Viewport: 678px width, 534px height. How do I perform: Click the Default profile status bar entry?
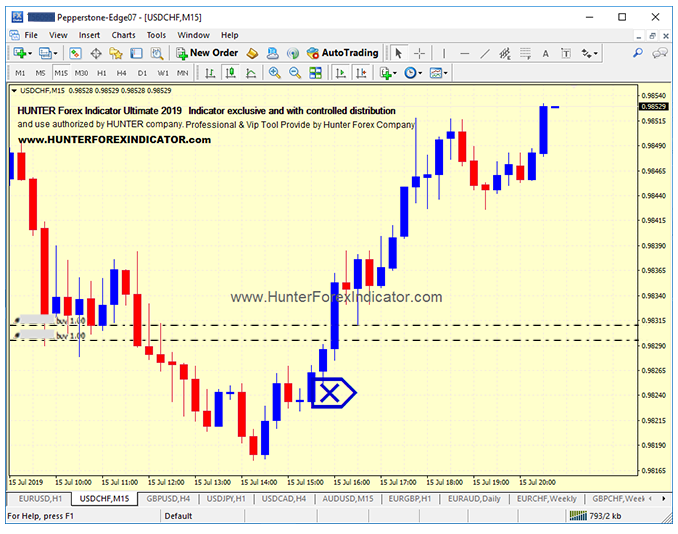coord(178,516)
